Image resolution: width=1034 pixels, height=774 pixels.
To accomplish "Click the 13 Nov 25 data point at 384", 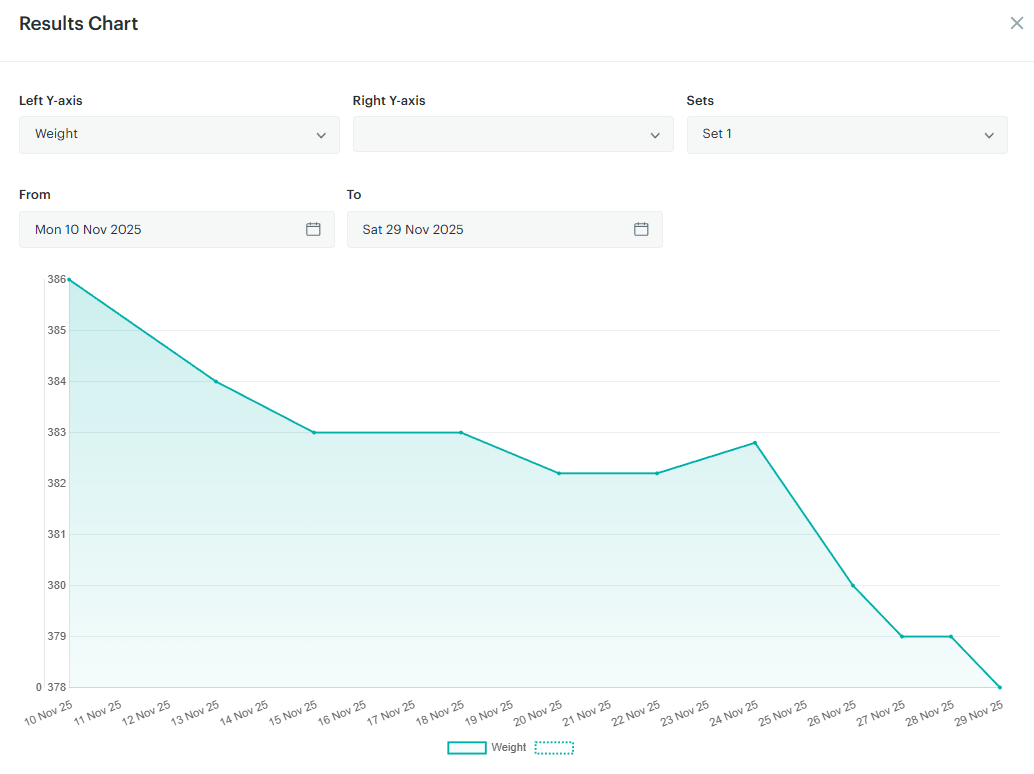I will coord(216,382).
